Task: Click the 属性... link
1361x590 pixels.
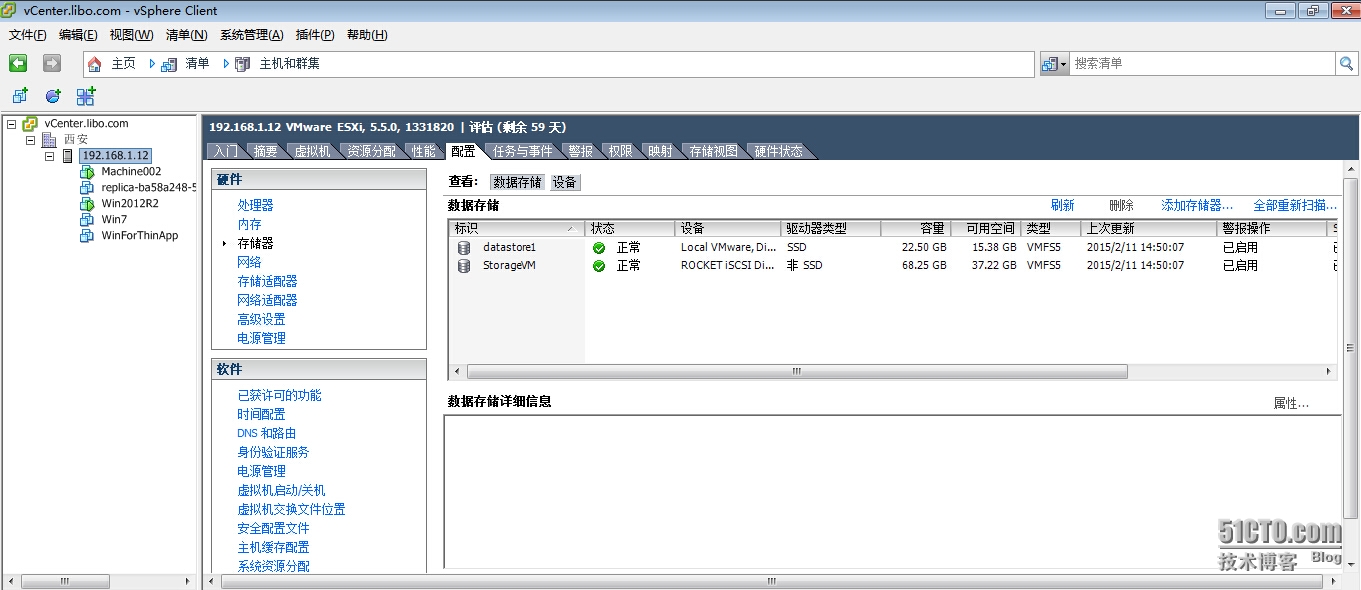Action: (x=1291, y=403)
